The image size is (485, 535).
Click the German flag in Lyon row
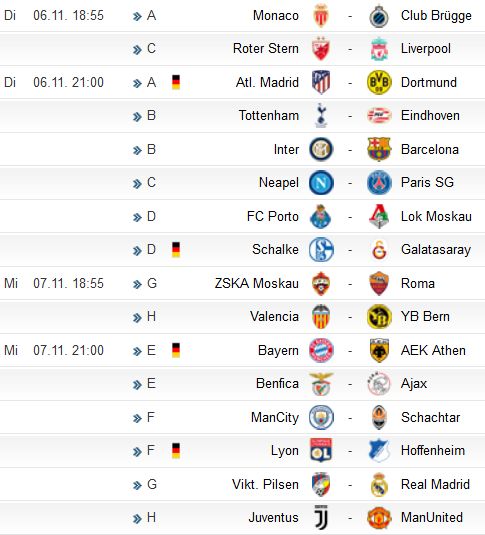176,450
